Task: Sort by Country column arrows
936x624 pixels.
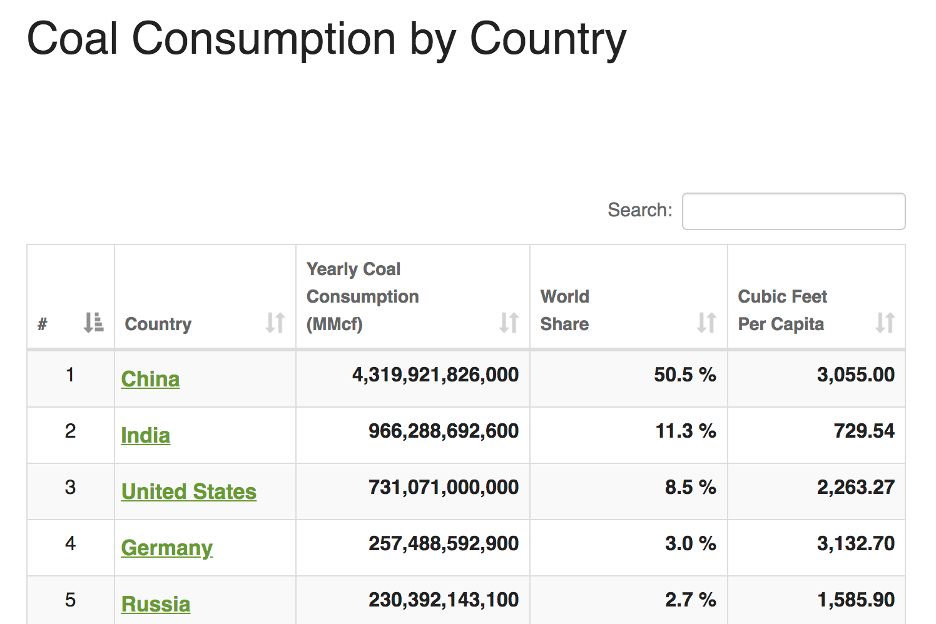Action: click(275, 322)
